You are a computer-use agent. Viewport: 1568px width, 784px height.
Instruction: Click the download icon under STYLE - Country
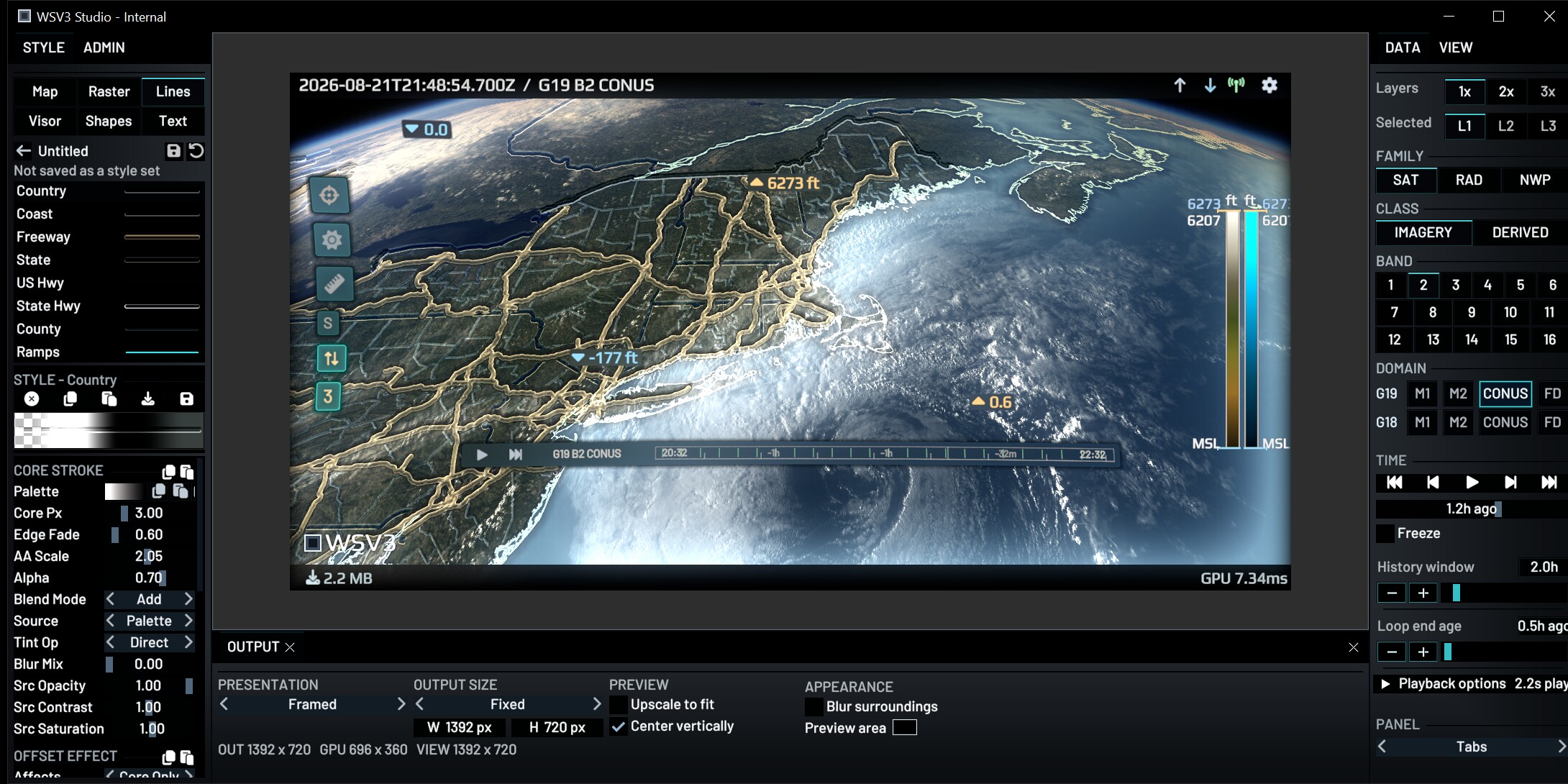(x=147, y=398)
